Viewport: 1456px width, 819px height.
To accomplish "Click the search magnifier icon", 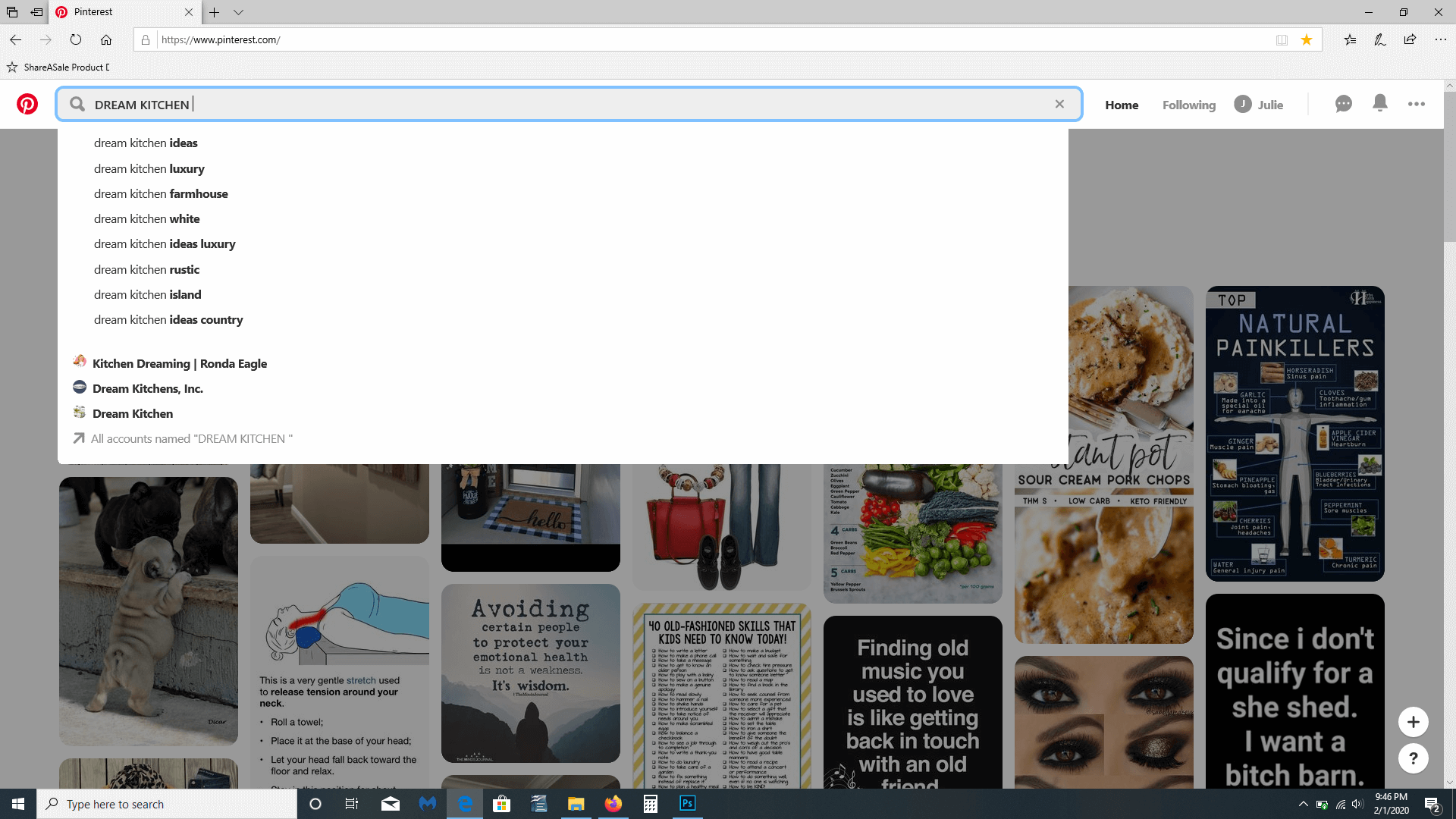I will (77, 104).
